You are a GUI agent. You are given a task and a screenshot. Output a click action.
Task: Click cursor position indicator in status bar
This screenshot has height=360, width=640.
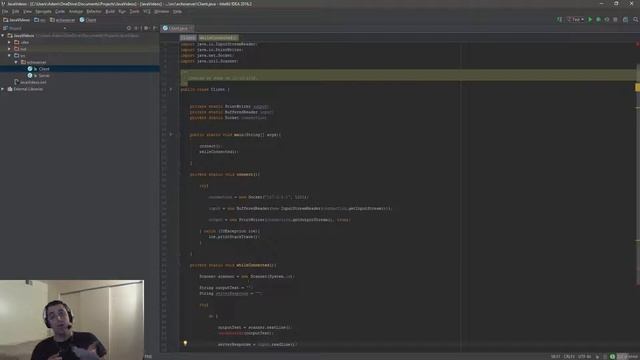[x=556, y=356]
